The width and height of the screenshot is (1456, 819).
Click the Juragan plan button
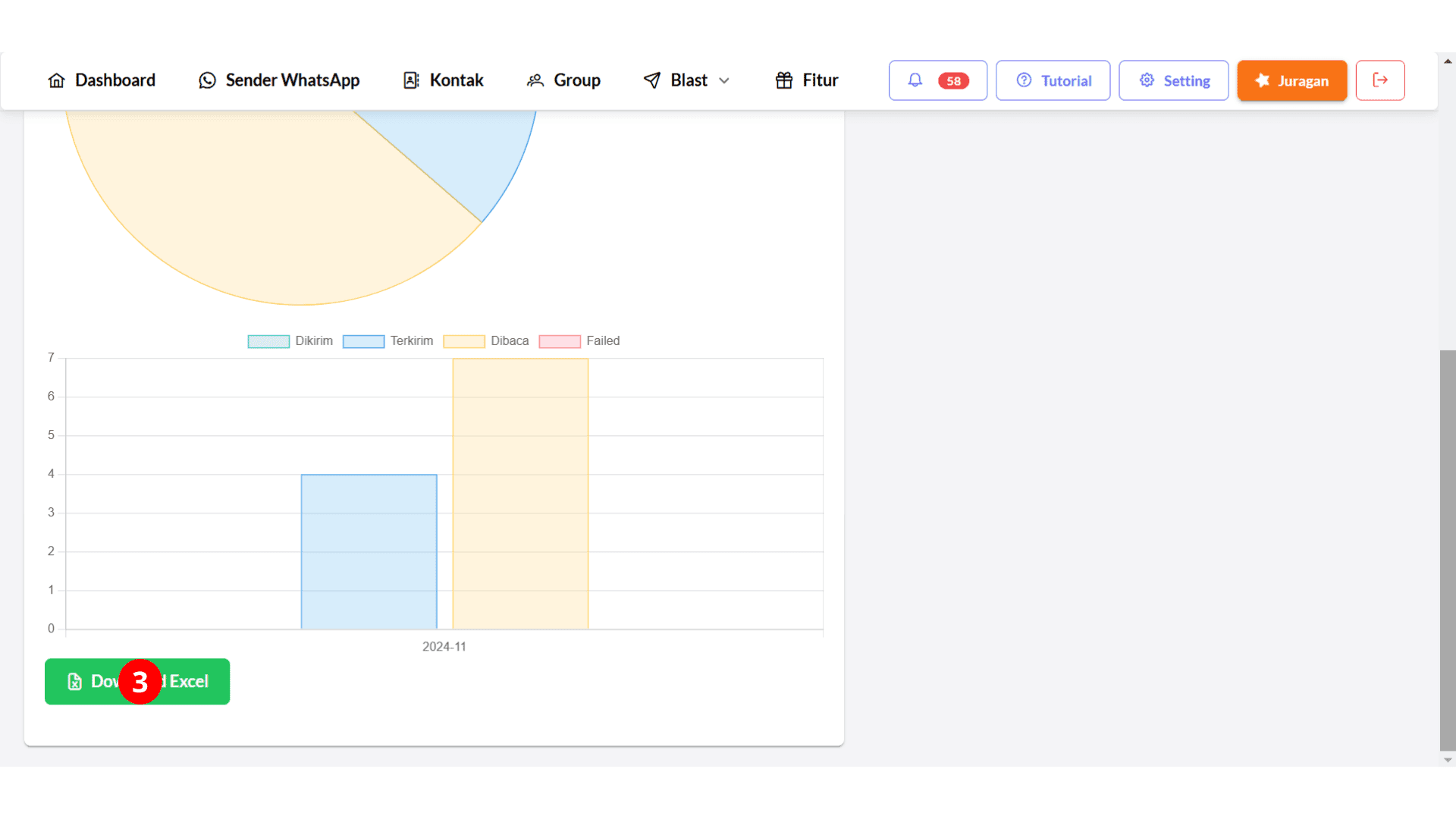tap(1291, 80)
